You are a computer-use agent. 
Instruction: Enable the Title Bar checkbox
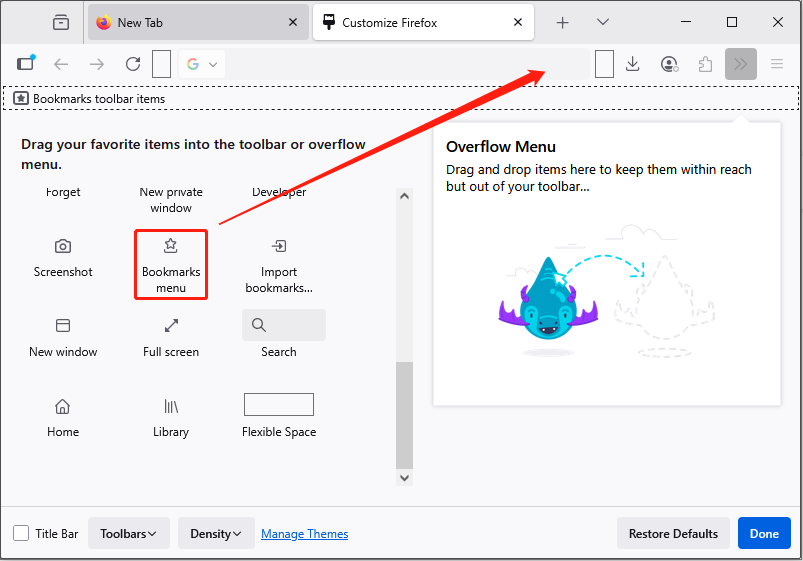21,534
